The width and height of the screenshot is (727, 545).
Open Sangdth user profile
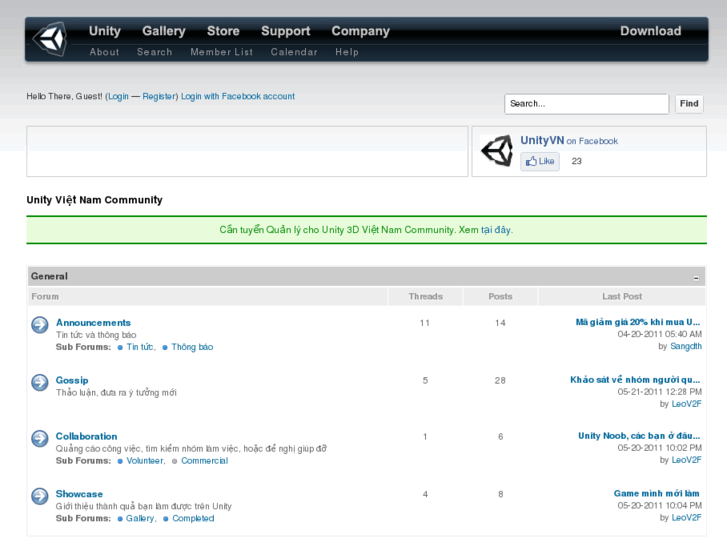tap(686, 346)
